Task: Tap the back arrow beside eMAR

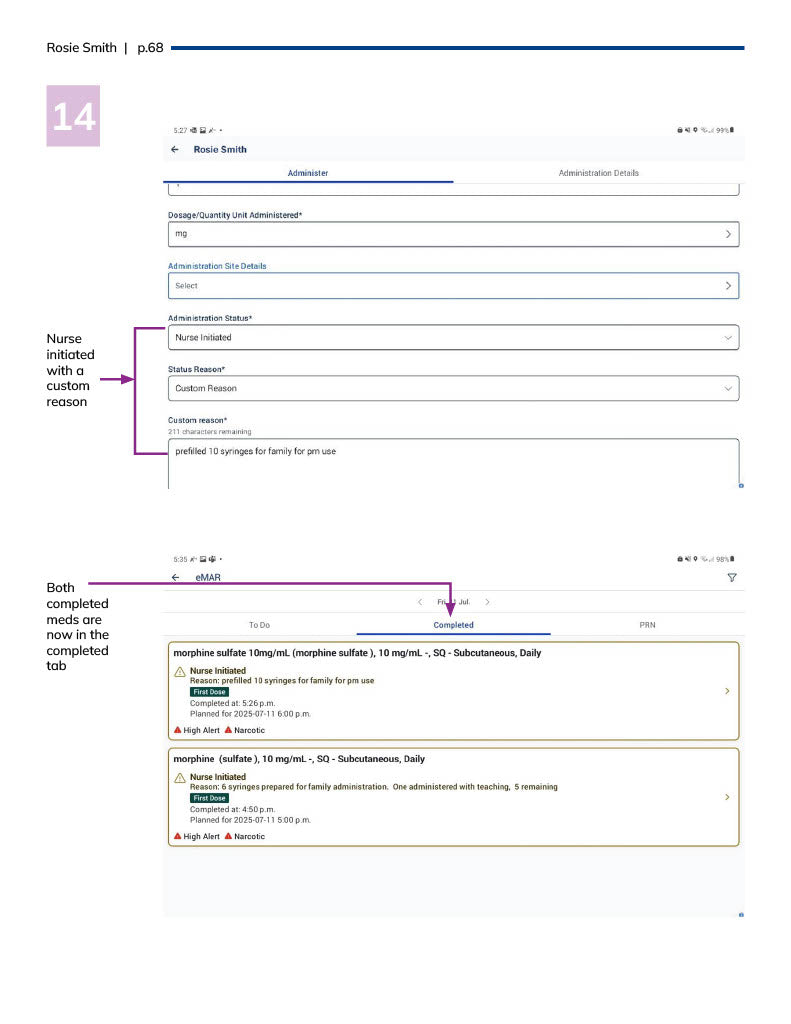Action: click(175, 578)
